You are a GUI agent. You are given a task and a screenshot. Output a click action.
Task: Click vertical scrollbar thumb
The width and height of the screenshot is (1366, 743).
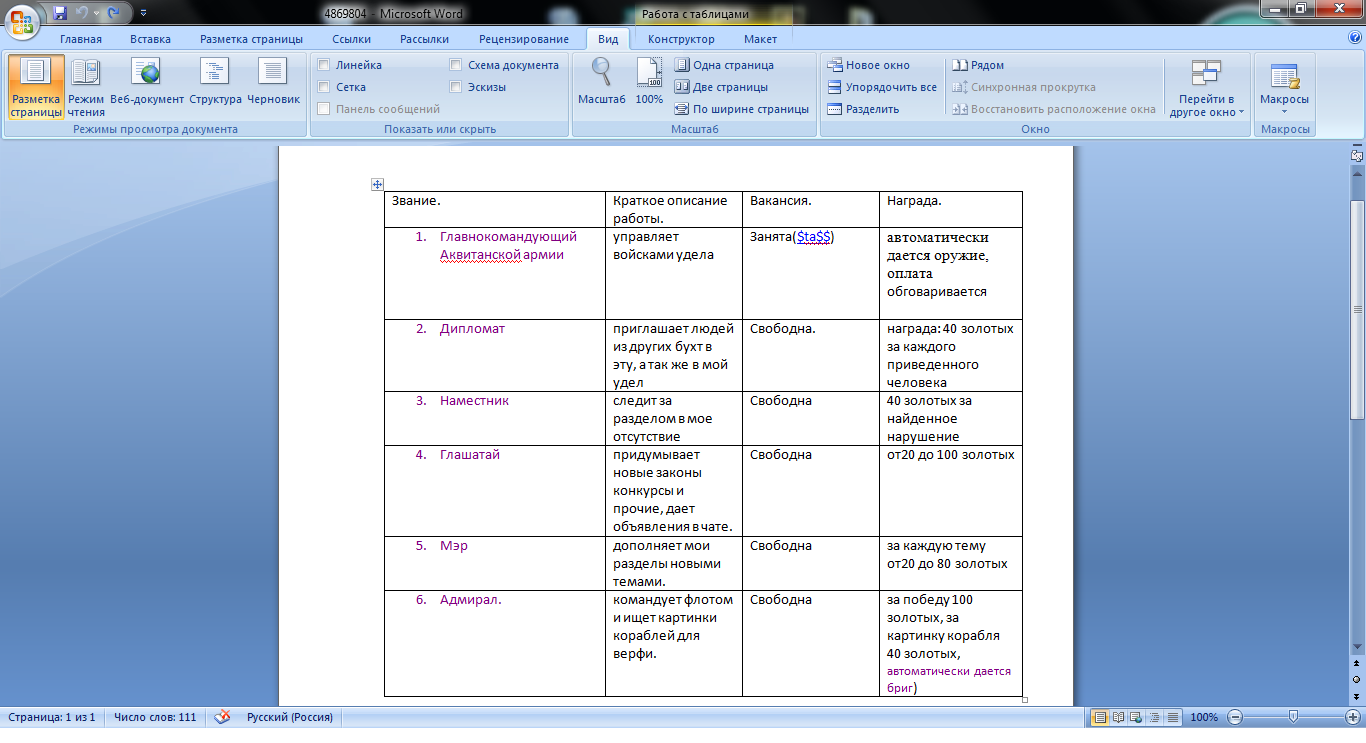pos(1357,308)
